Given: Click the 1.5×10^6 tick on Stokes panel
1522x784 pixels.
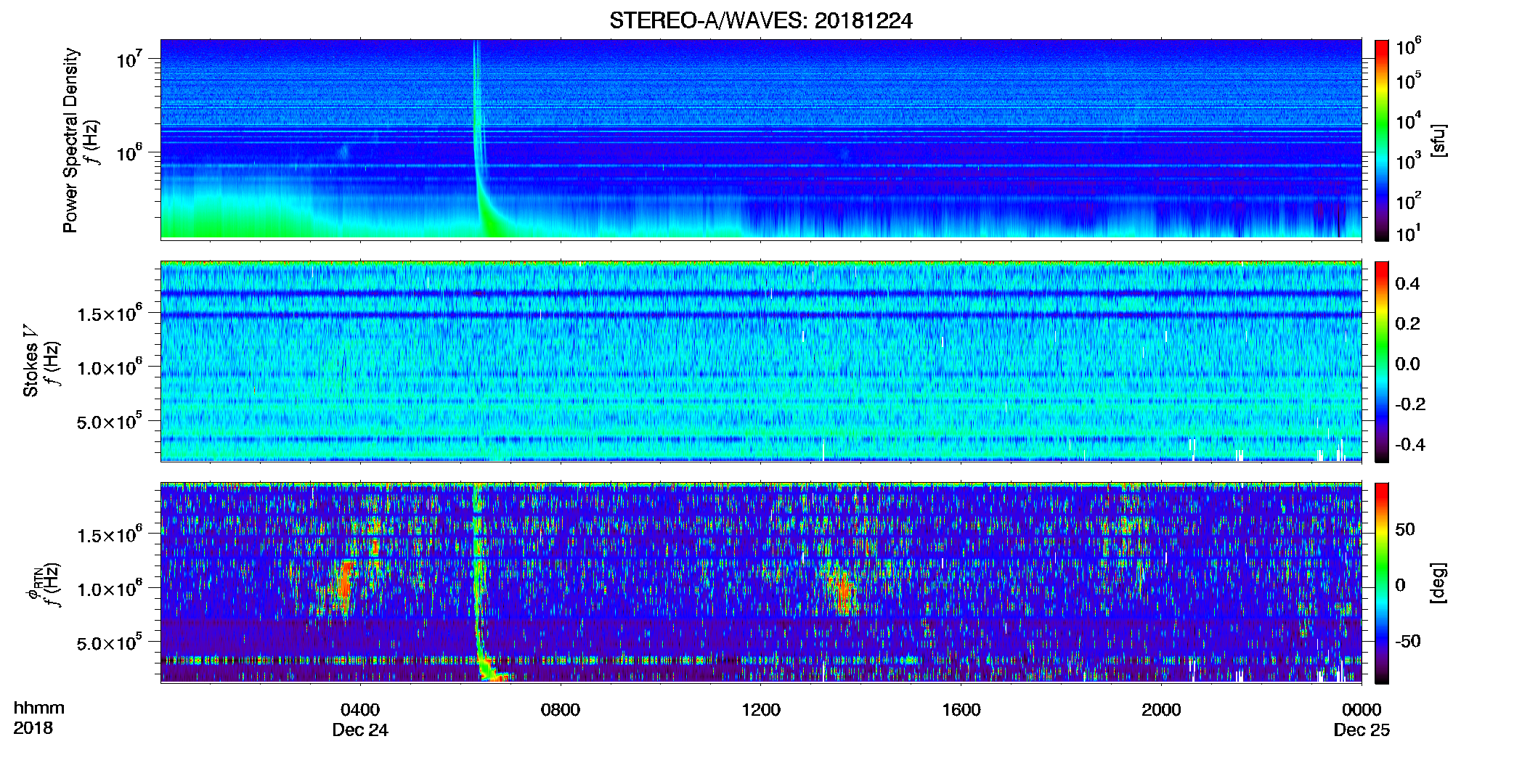Looking at the screenshot, I should tap(109, 313).
